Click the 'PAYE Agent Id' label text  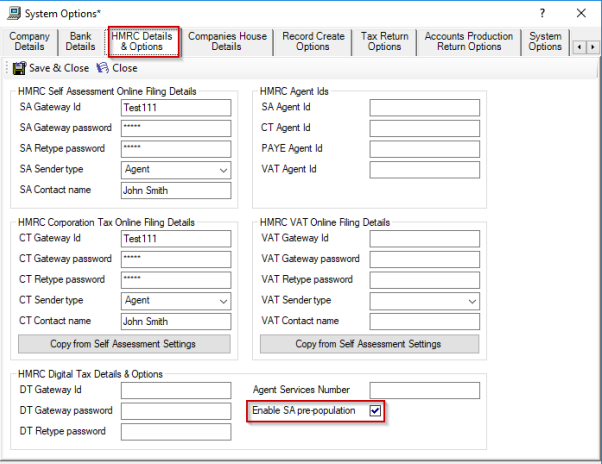[291, 148]
